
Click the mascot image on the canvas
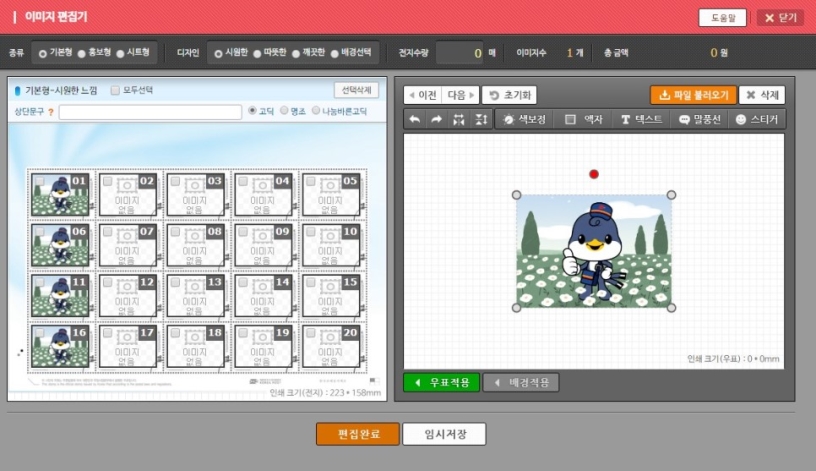[x=594, y=251]
